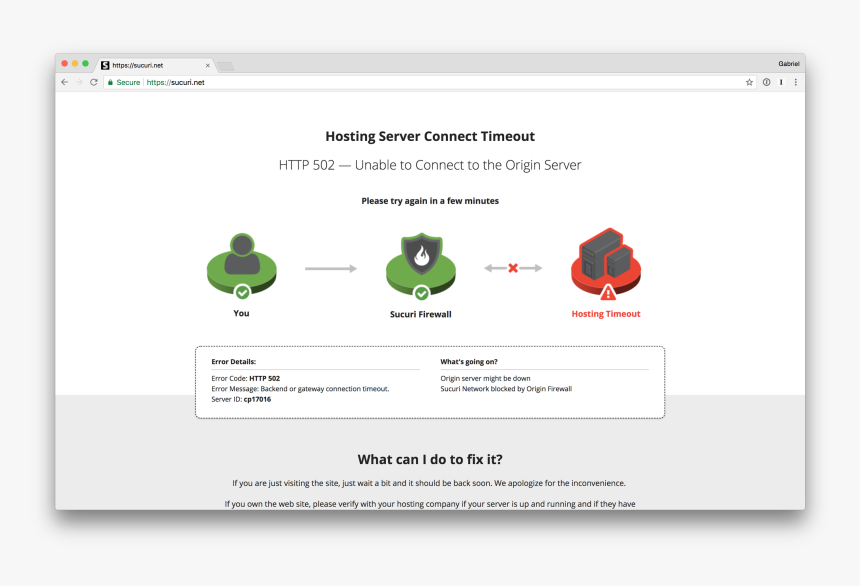Minimize the window with the yellow button
The height and width of the screenshot is (586, 860).
coord(75,64)
